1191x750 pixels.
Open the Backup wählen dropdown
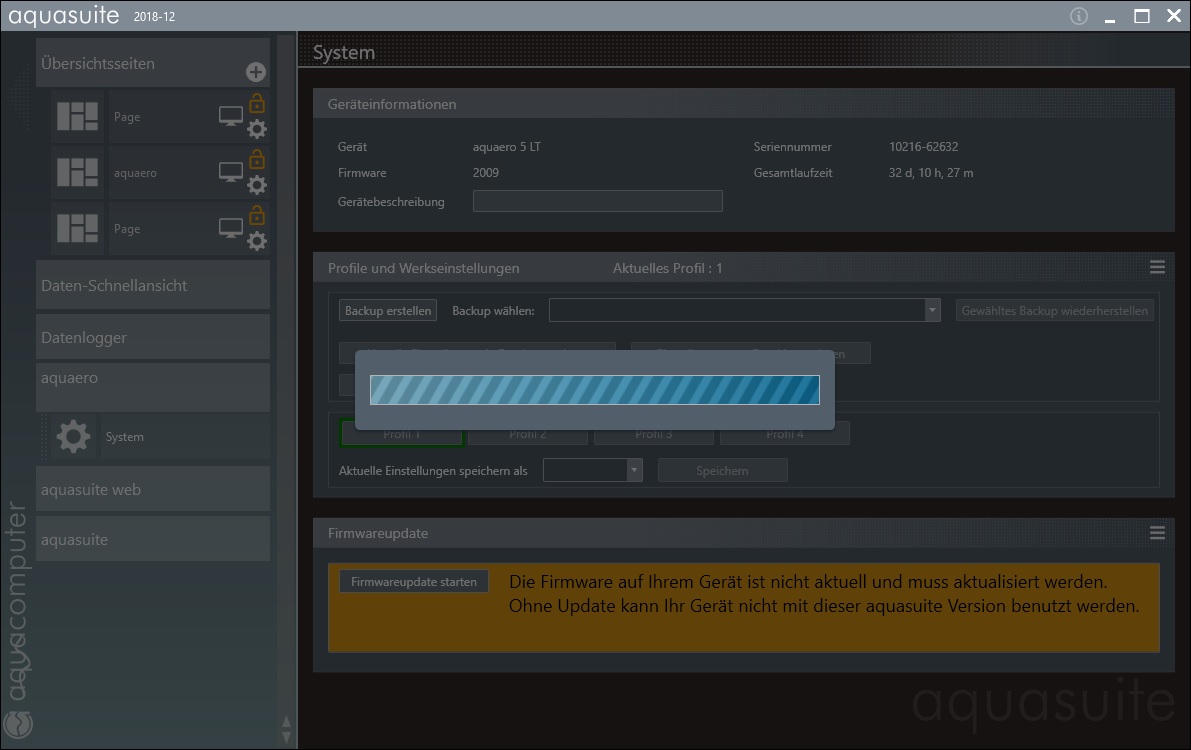[x=932, y=311]
